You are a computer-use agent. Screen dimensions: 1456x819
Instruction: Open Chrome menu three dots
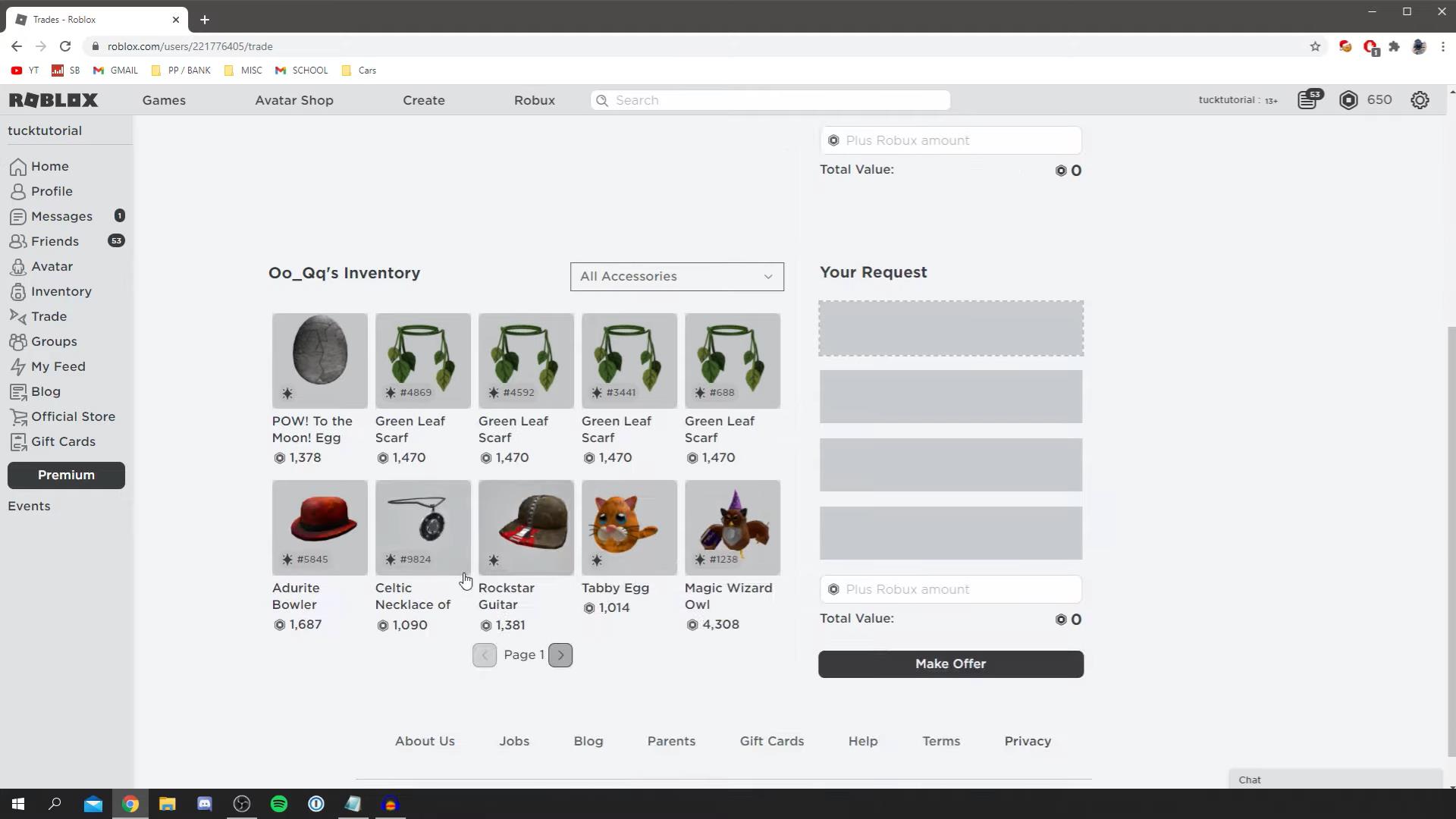1443,46
